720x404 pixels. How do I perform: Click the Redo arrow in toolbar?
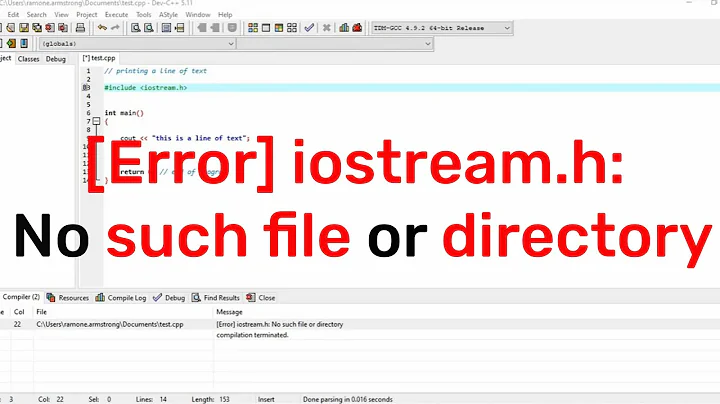click(x=117, y=28)
